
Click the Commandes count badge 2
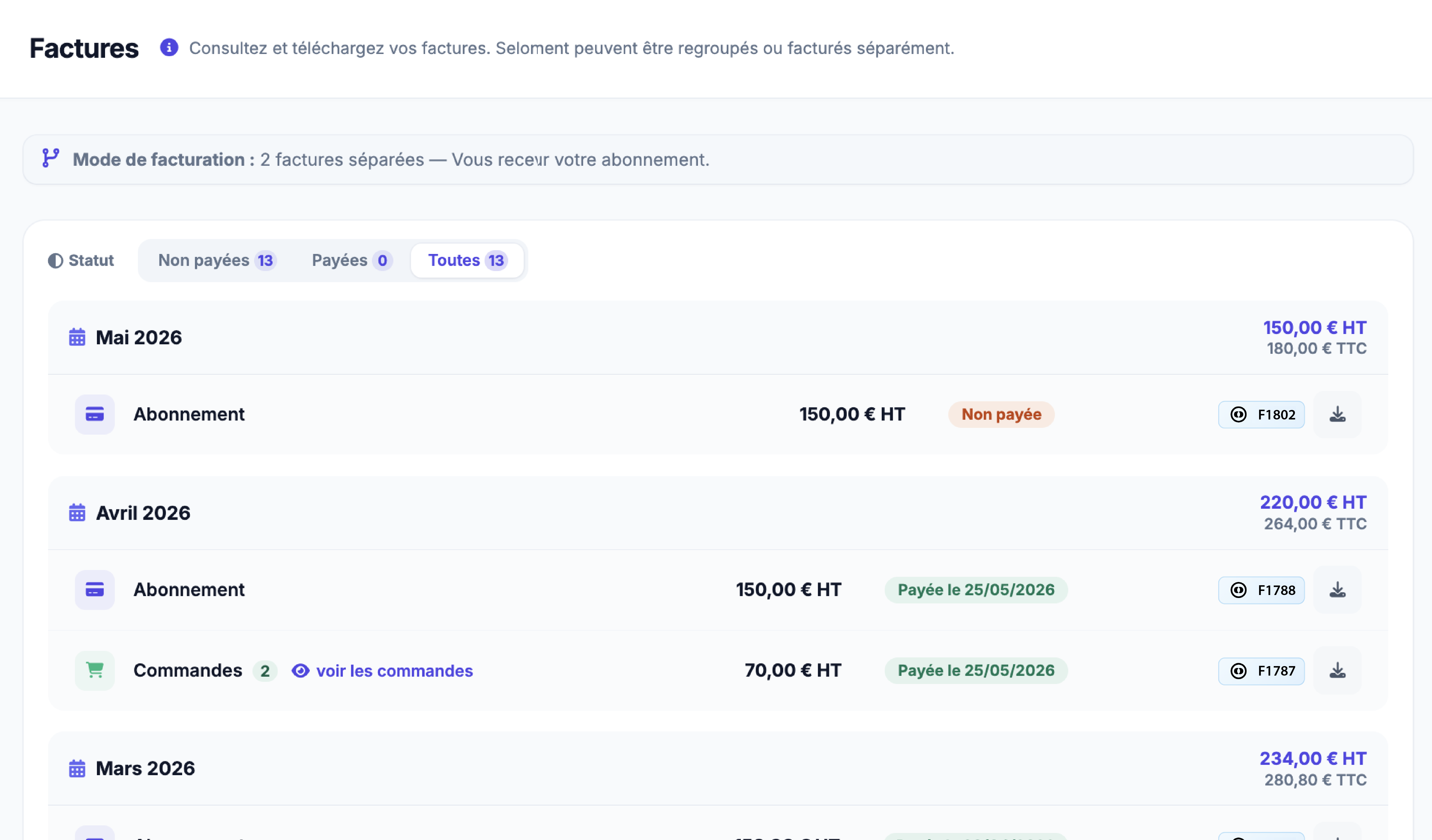point(265,671)
